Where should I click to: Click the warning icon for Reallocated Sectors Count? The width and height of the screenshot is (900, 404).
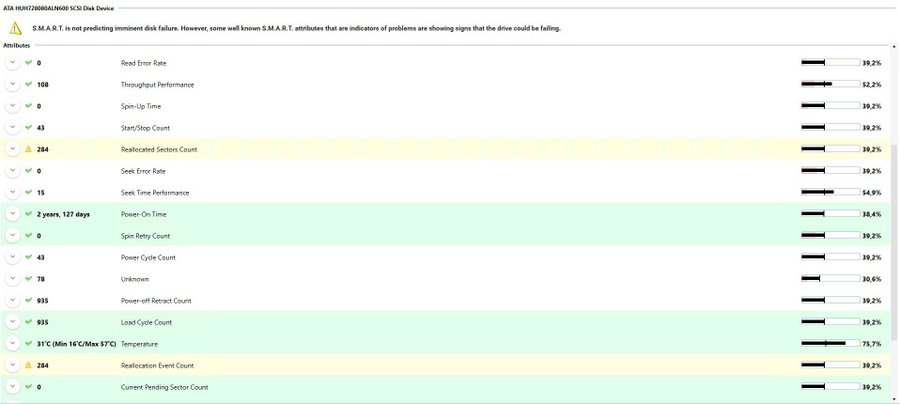coord(29,149)
